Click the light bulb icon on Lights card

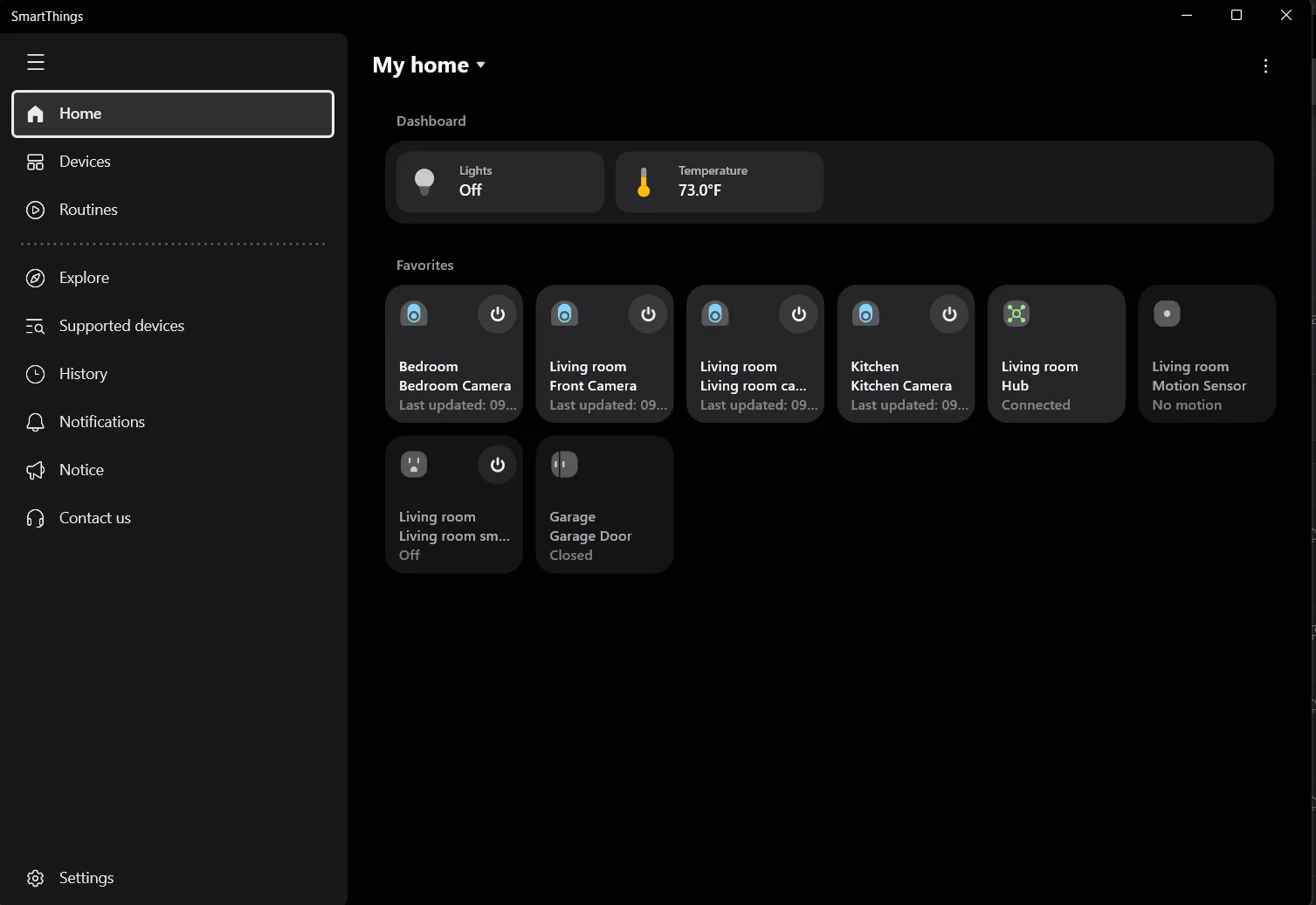coord(424,182)
